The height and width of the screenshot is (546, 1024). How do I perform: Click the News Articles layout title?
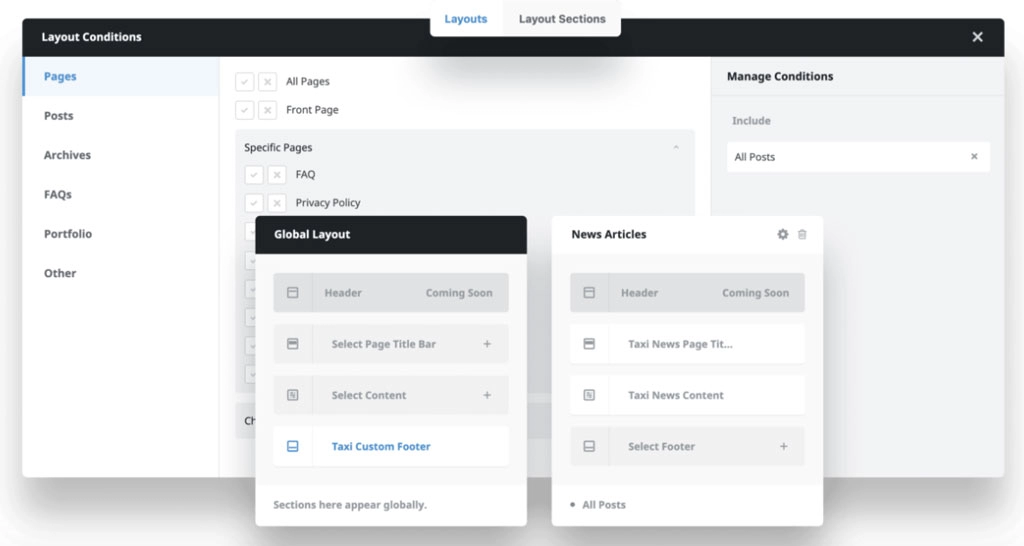[609, 234]
